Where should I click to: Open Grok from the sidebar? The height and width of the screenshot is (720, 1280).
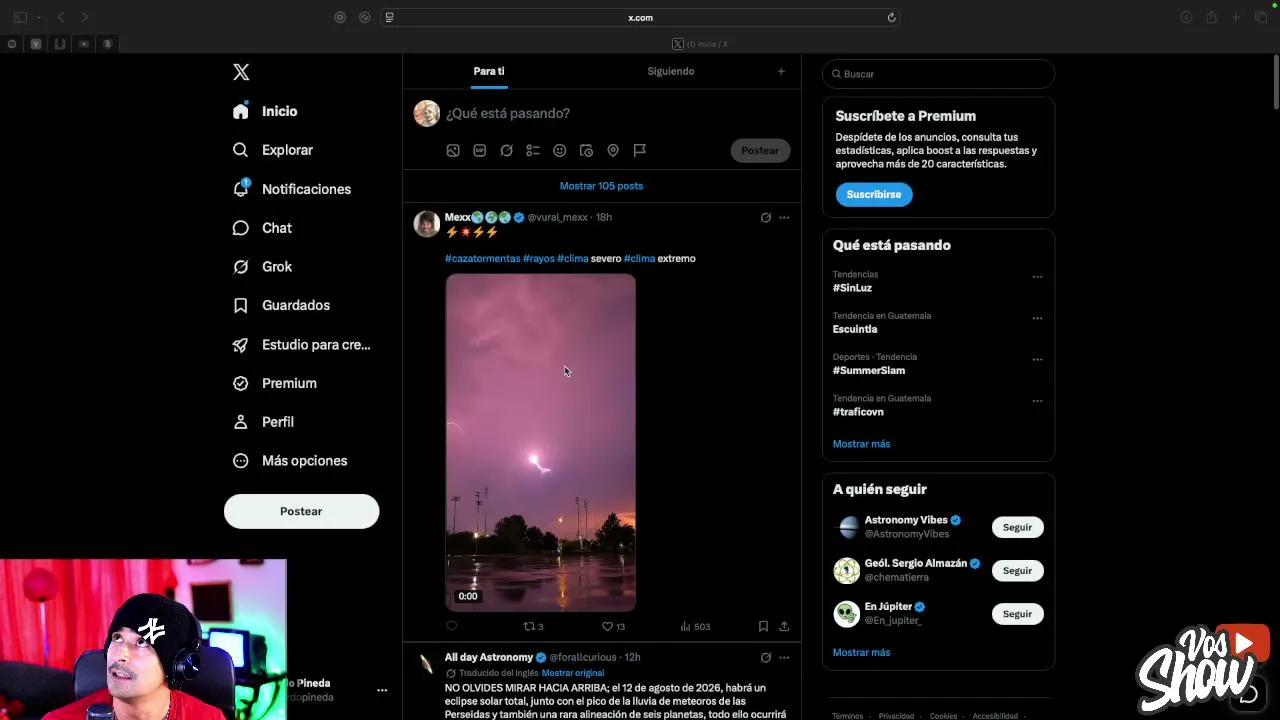262,267
